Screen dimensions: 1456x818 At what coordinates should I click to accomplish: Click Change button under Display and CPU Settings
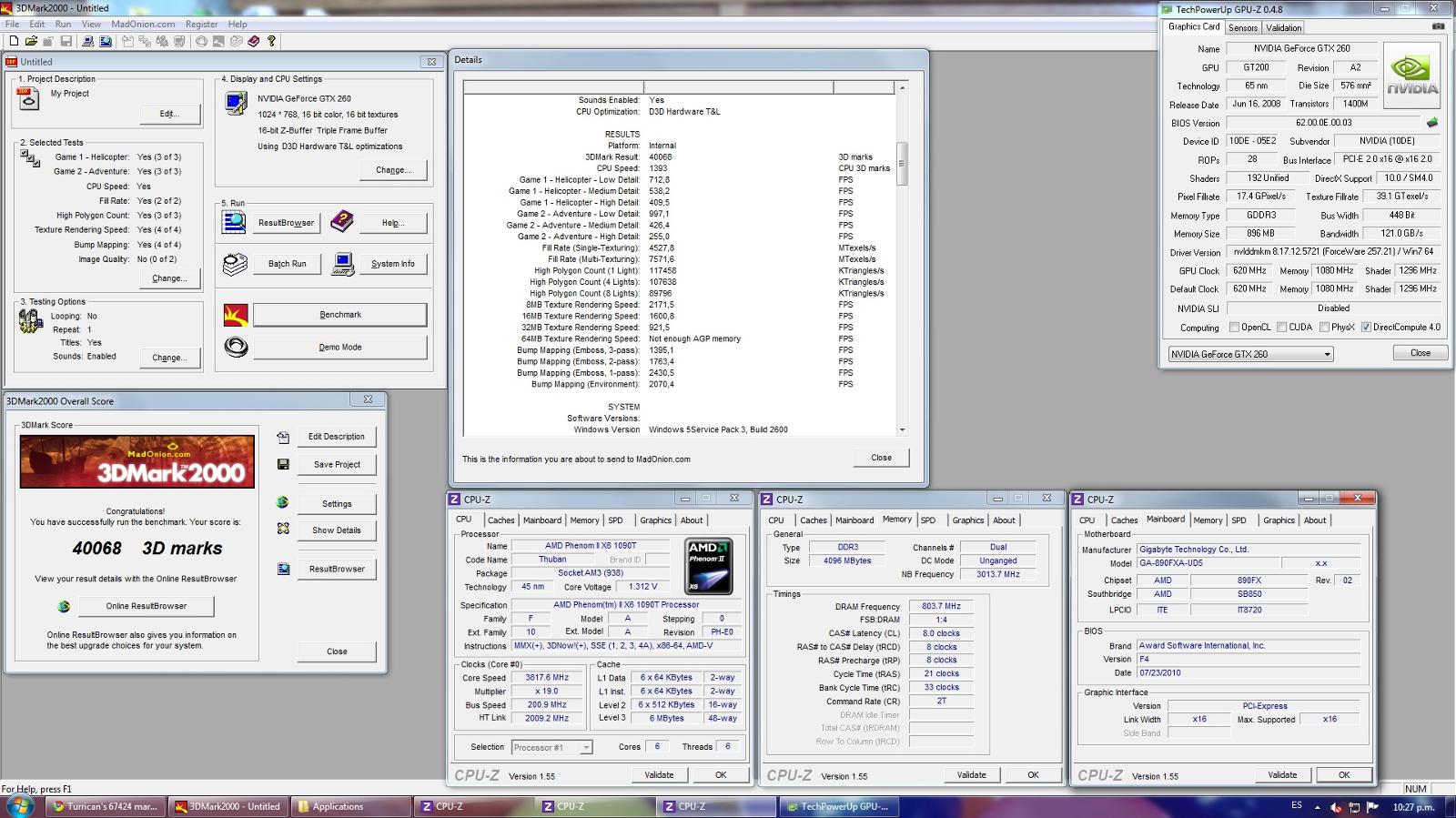[x=393, y=170]
